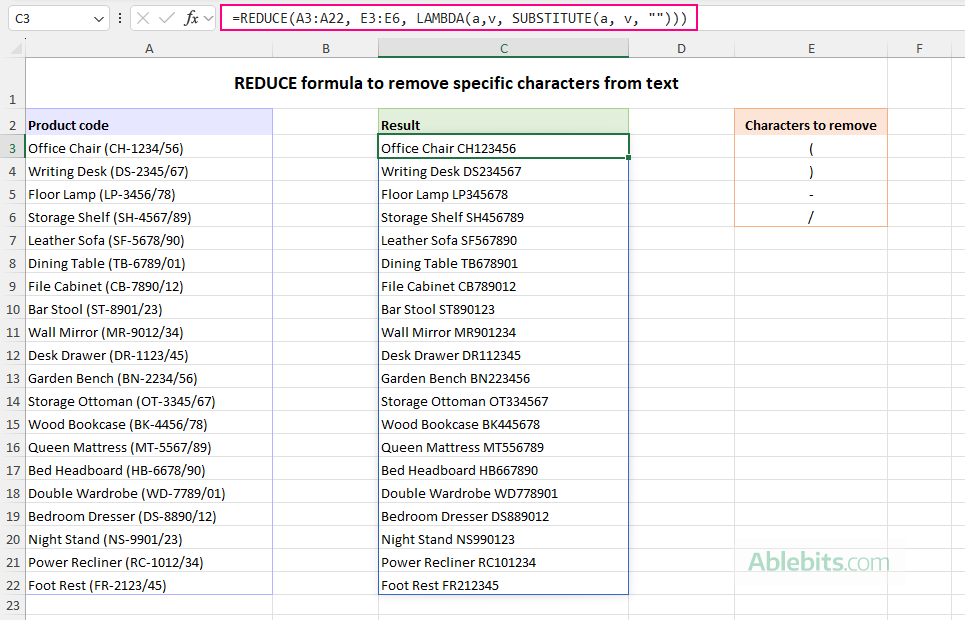Image resolution: width=965 pixels, height=620 pixels.
Task: Click cell 'Wall Mirror (MR-9012/34)'
Action: point(149,332)
